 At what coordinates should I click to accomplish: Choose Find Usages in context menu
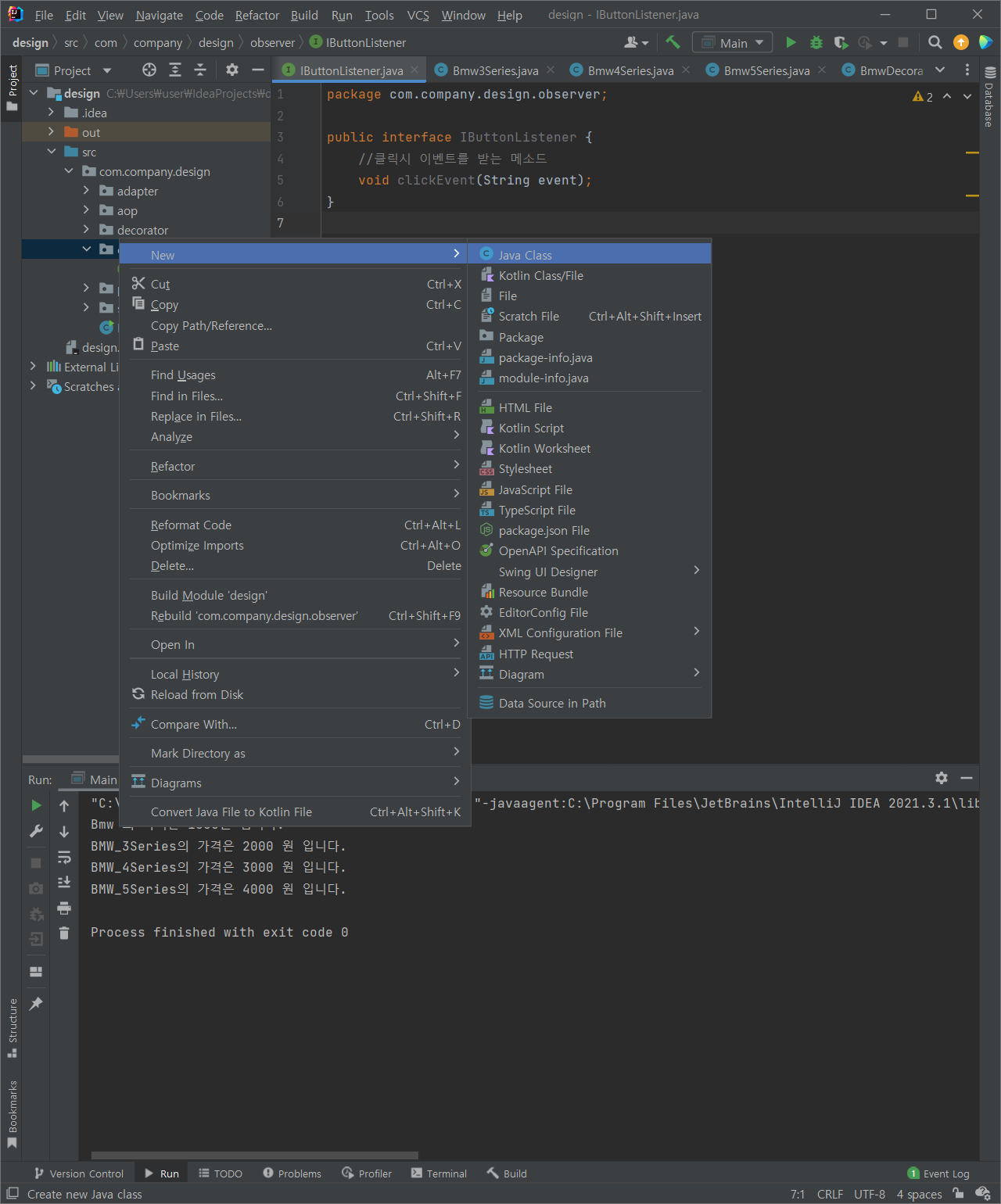click(295, 374)
